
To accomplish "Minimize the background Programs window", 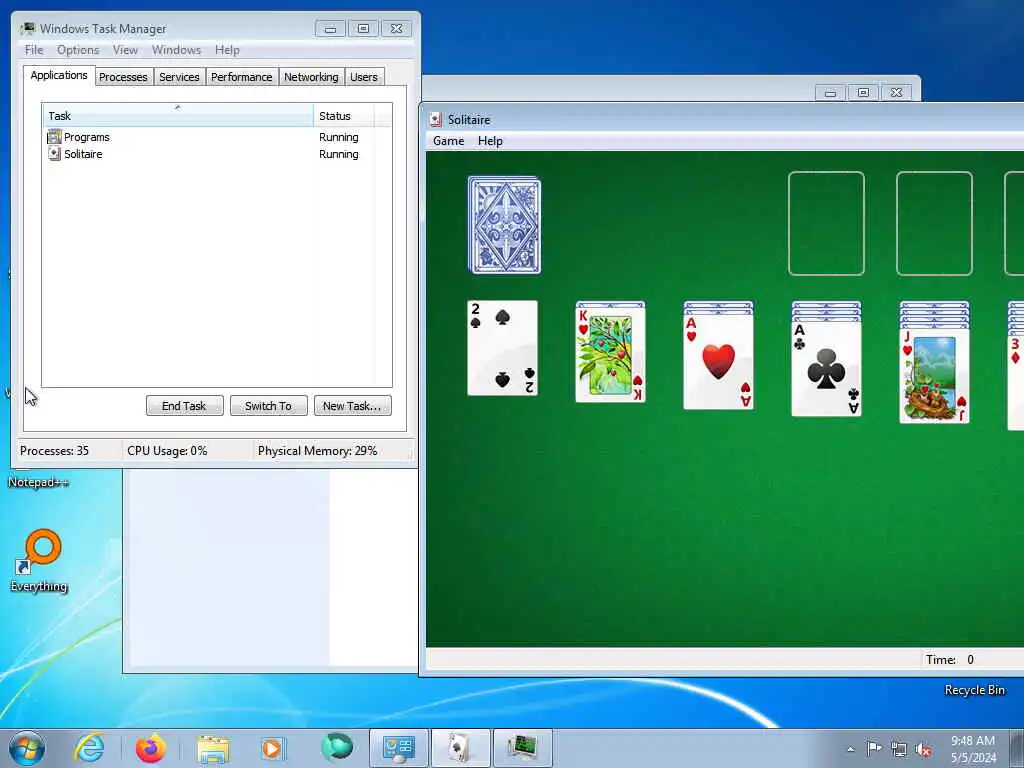I will (x=830, y=93).
